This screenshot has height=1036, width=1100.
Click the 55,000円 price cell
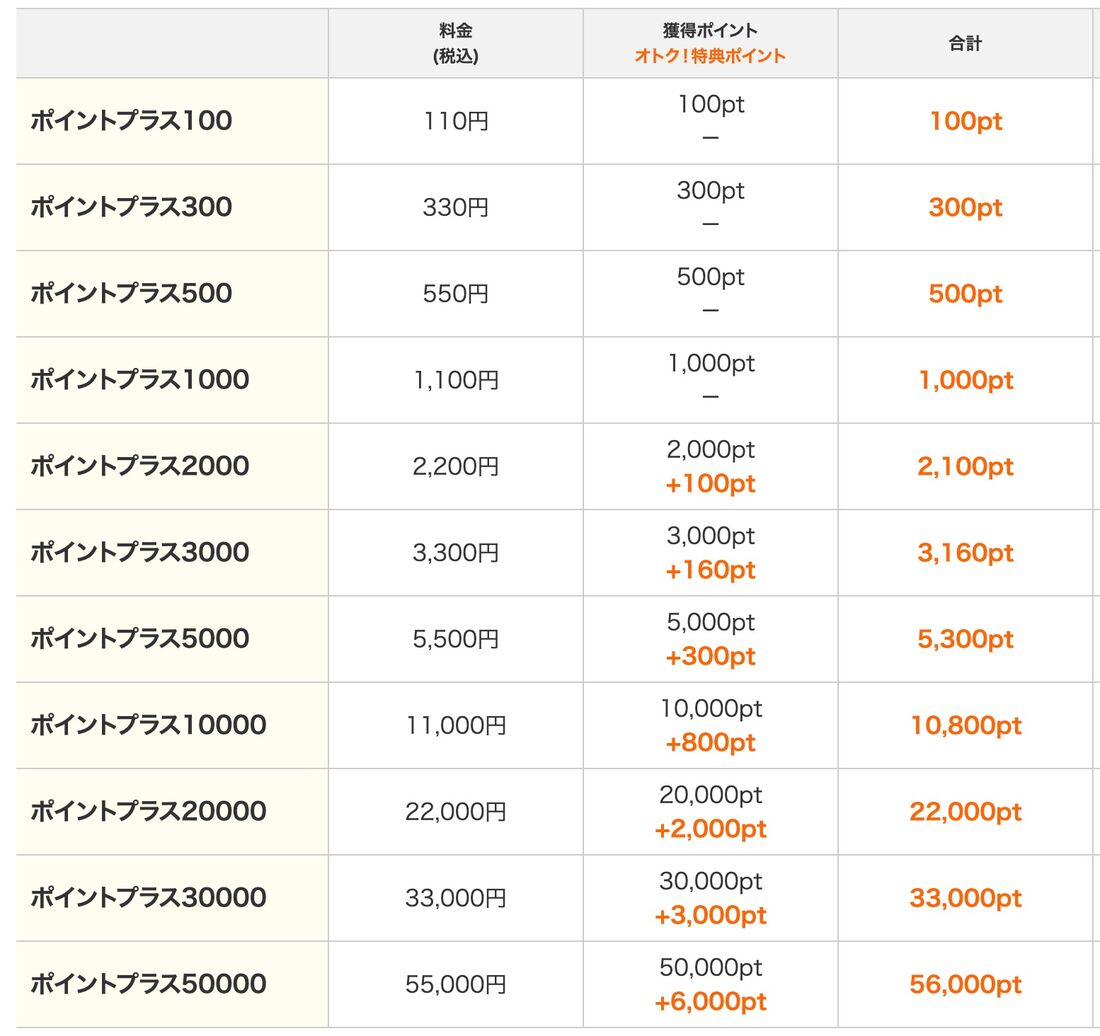coord(456,984)
